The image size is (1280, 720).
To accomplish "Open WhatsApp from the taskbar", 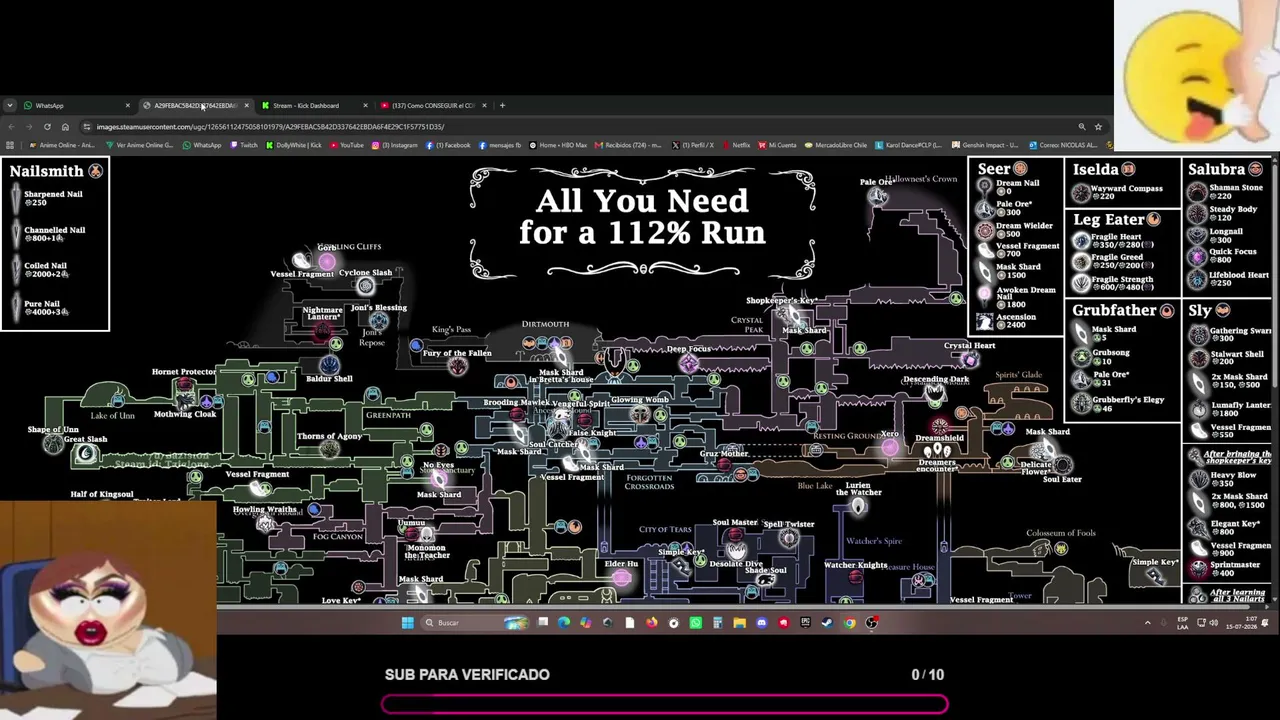I will tap(696, 623).
